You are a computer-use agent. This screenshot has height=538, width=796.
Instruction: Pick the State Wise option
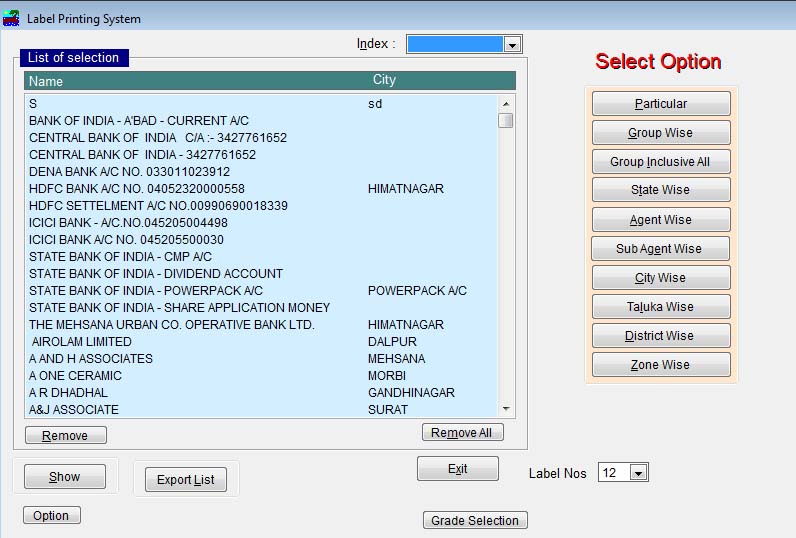coord(661,190)
